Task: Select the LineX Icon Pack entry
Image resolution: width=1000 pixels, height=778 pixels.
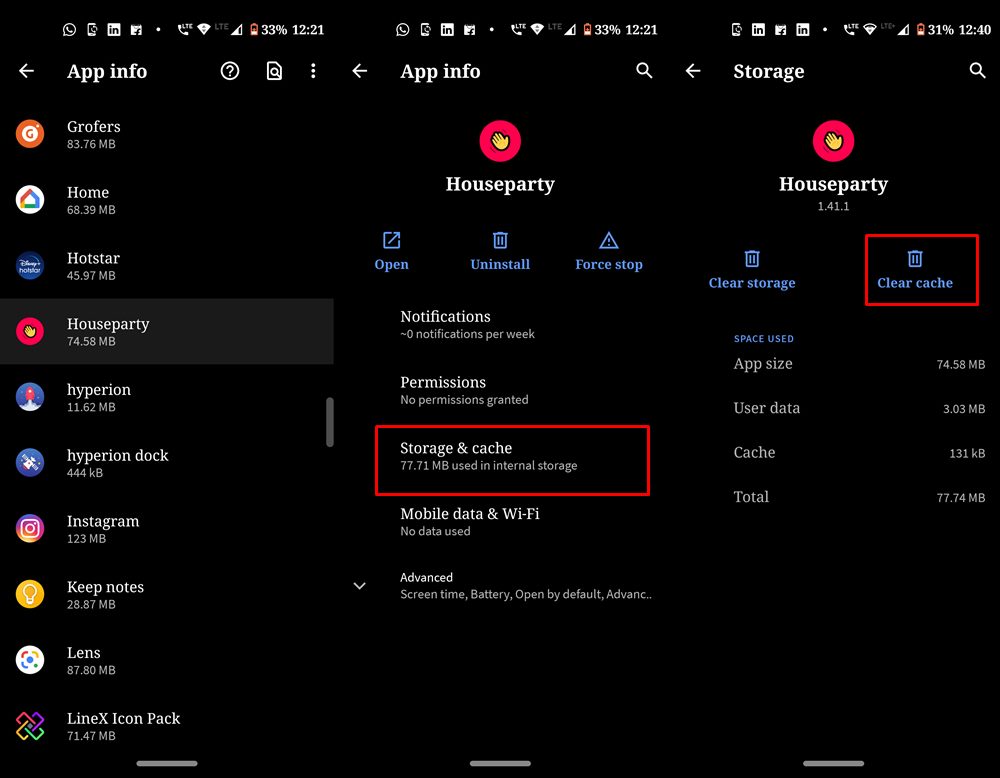Action: pyautogui.click(x=166, y=726)
